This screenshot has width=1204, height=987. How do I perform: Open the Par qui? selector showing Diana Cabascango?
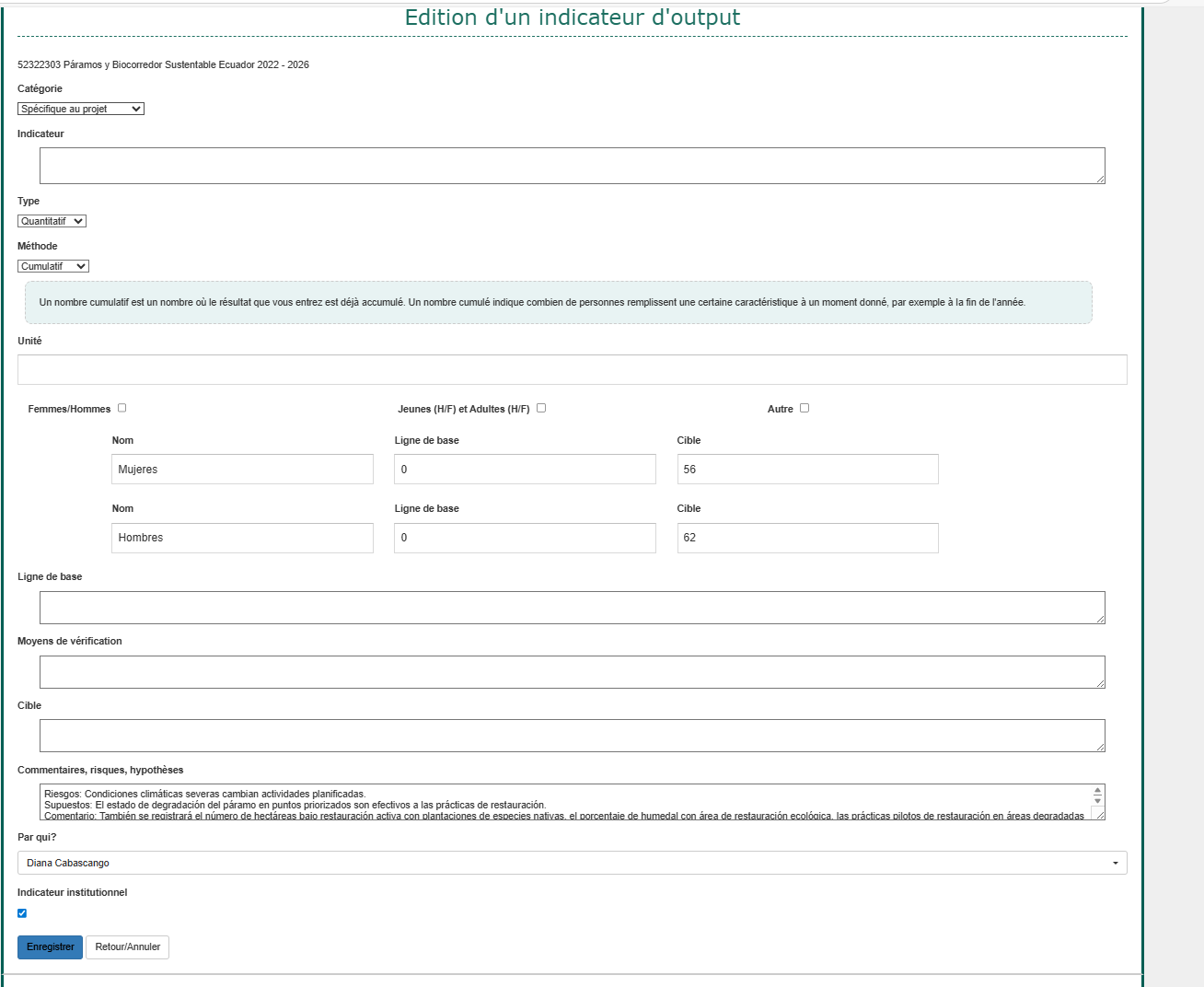point(572,863)
